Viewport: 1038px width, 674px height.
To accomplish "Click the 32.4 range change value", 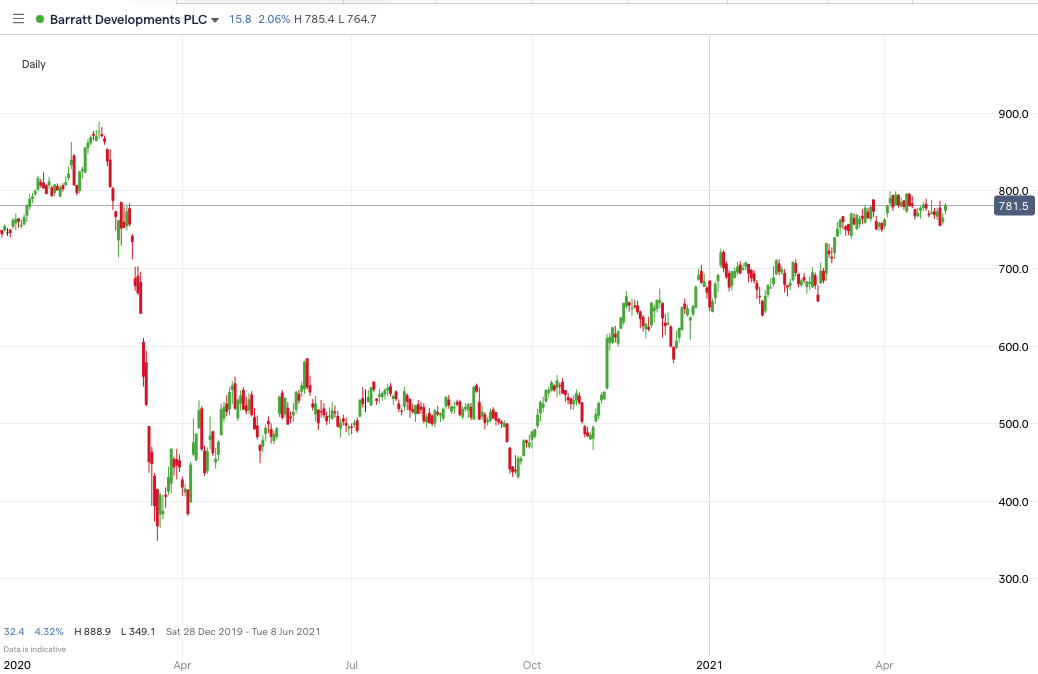I will [12, 631].
